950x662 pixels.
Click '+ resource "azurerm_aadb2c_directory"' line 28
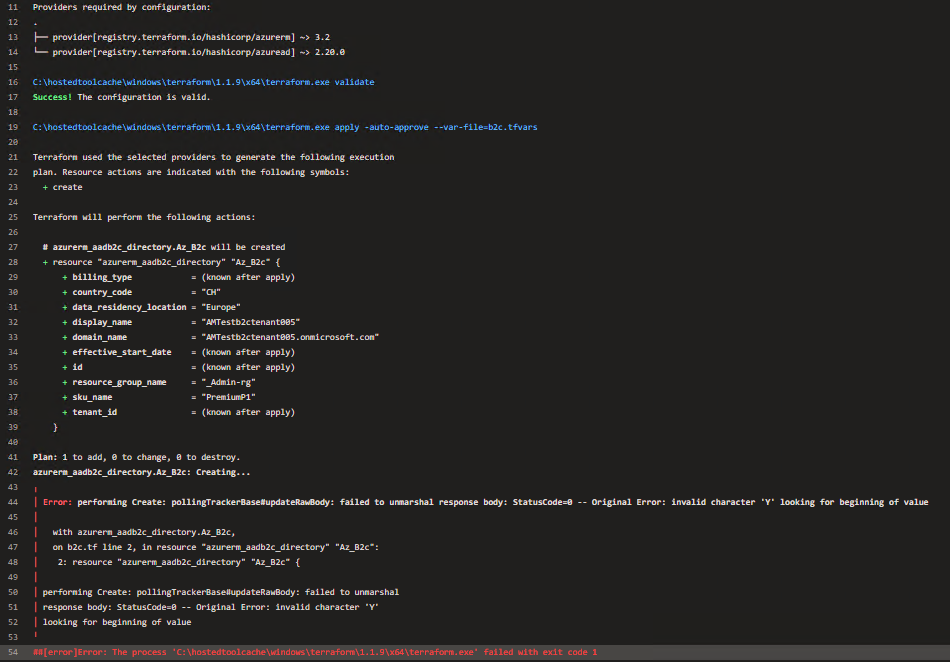point(162,262)
